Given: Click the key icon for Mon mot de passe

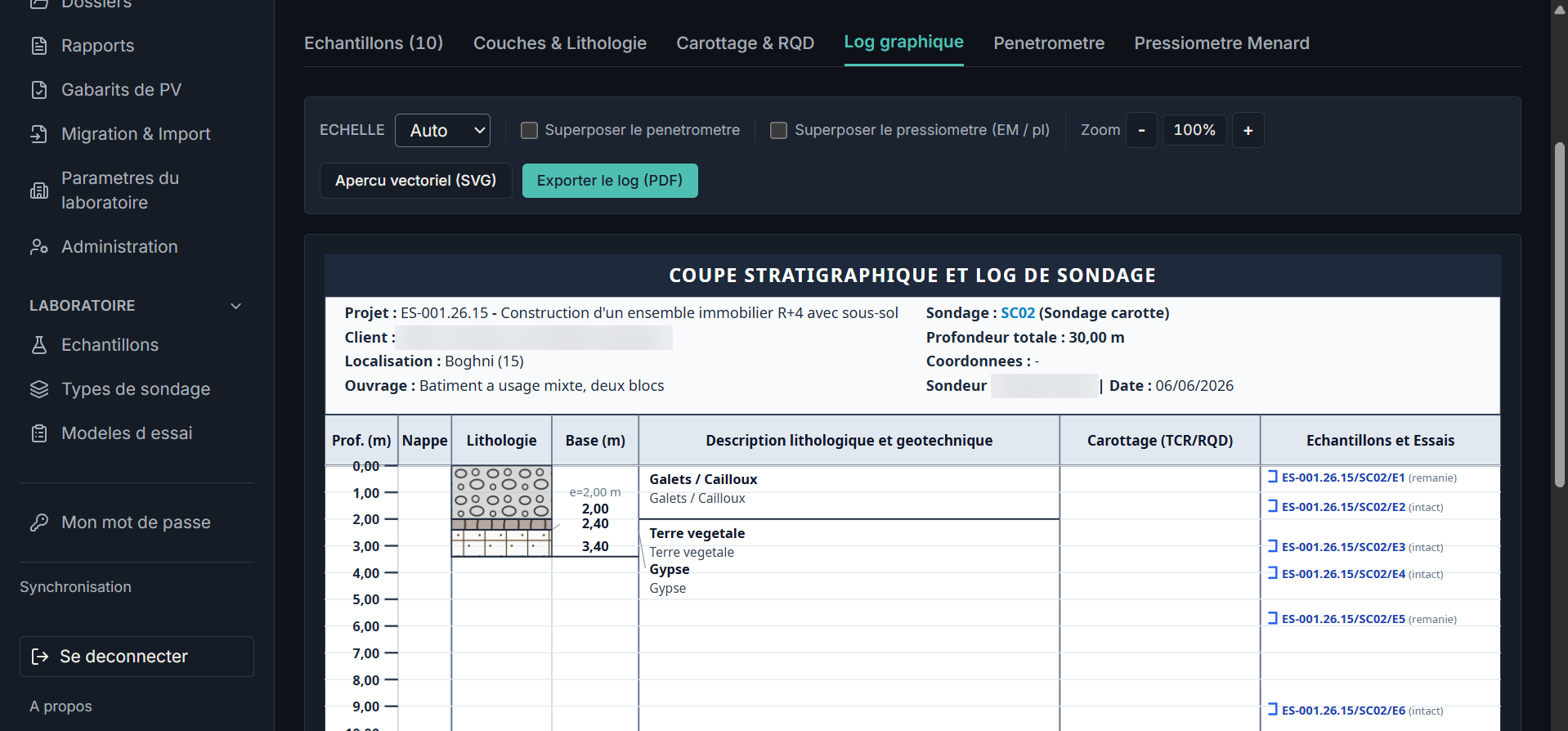Looking at the screenshot, I should coord(39,522).
